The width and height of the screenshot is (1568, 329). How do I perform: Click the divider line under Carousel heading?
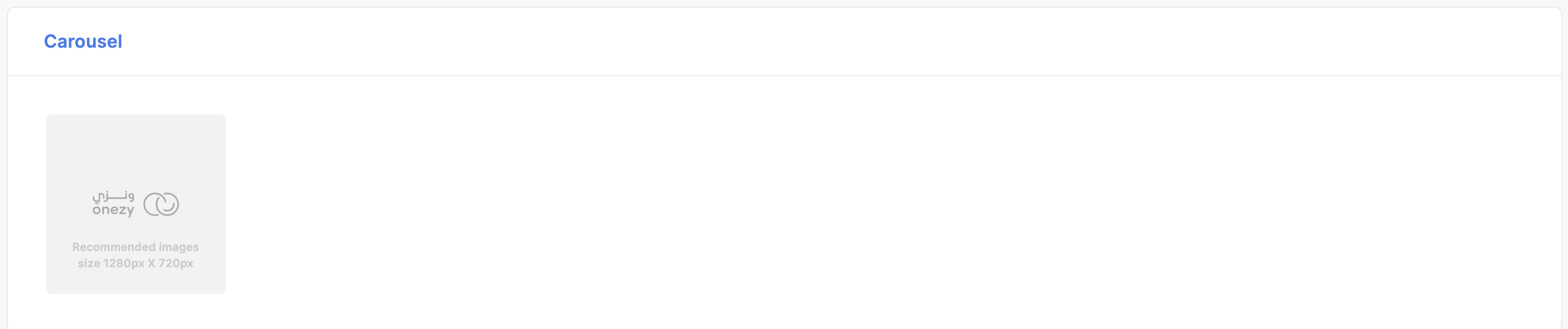784,76
